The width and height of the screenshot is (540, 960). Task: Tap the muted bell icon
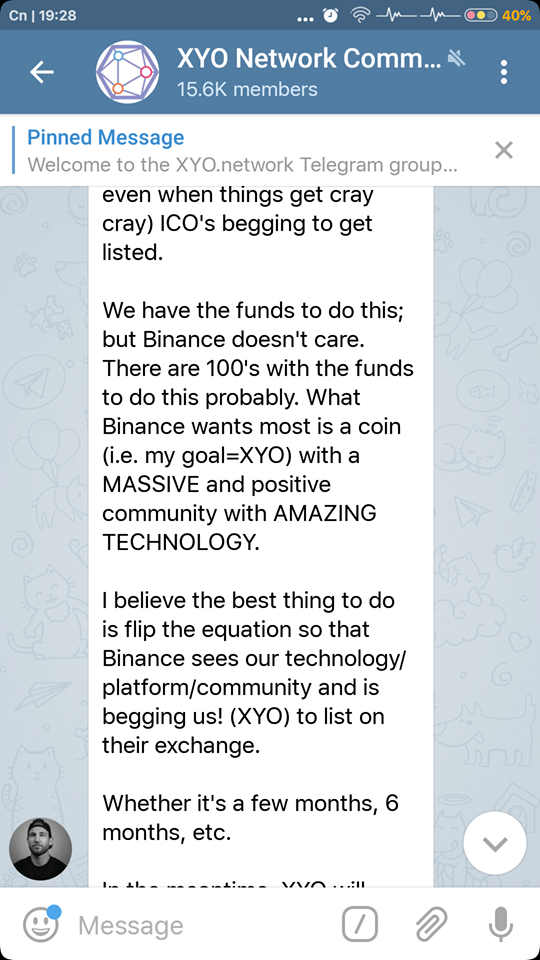(x=457, y=59)
